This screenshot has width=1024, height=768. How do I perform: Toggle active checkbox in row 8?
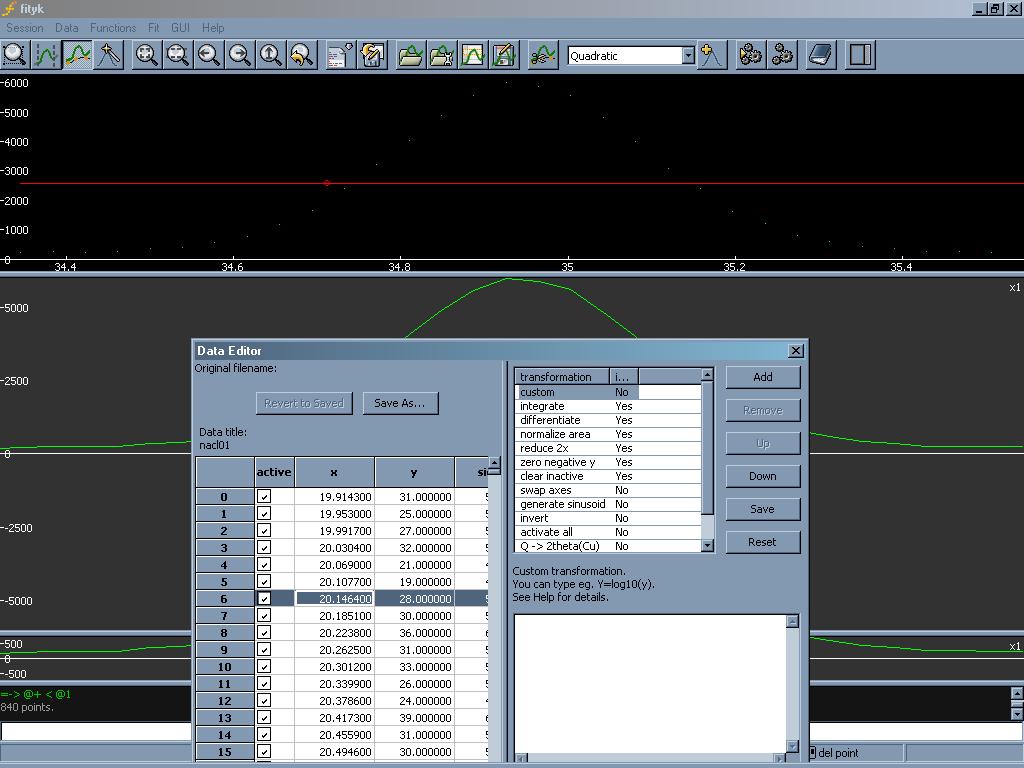click(264, 632)
